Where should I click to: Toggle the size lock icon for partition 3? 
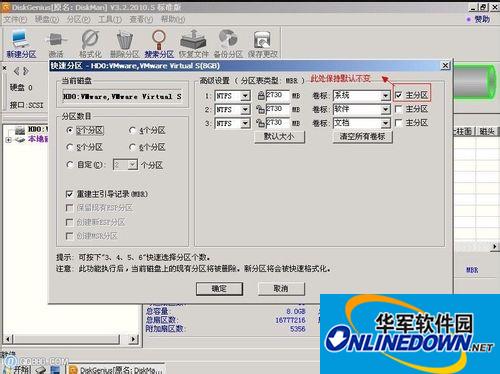(260, 123)
